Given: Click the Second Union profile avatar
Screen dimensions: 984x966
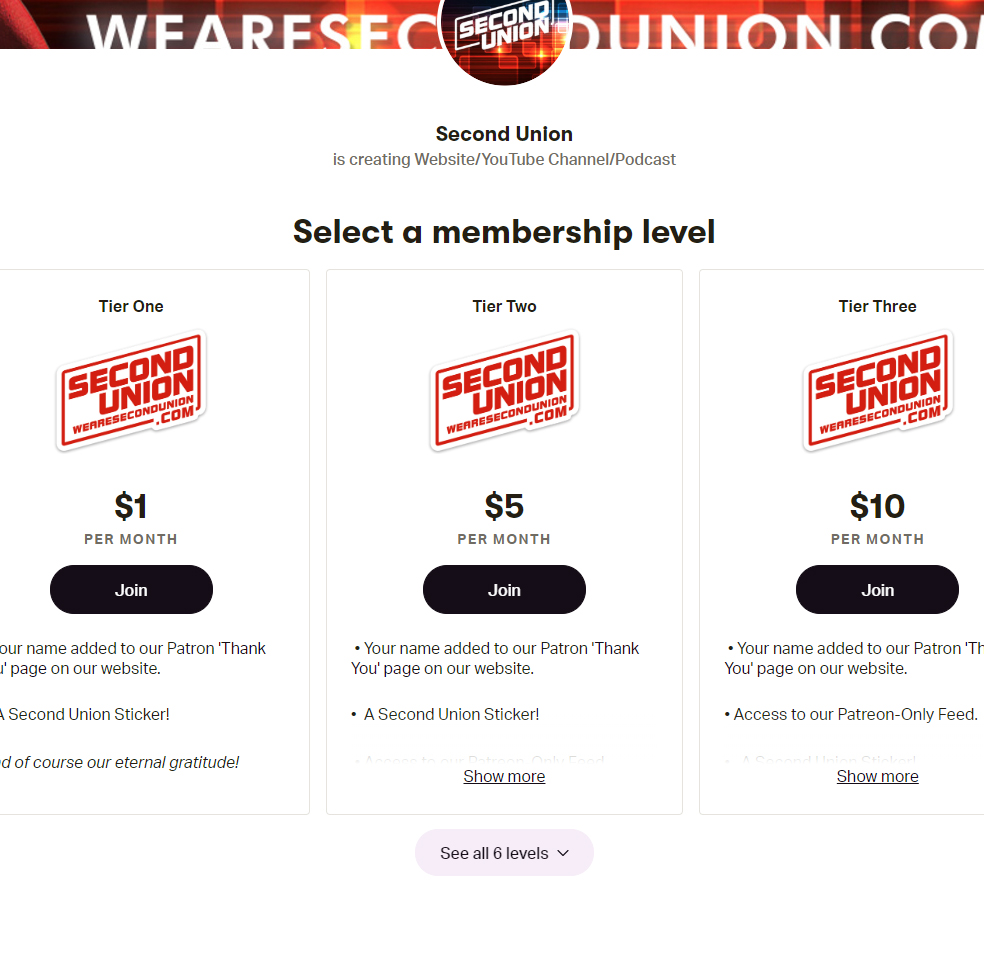Looking at the screenshot, I should (x=504, y=35).
